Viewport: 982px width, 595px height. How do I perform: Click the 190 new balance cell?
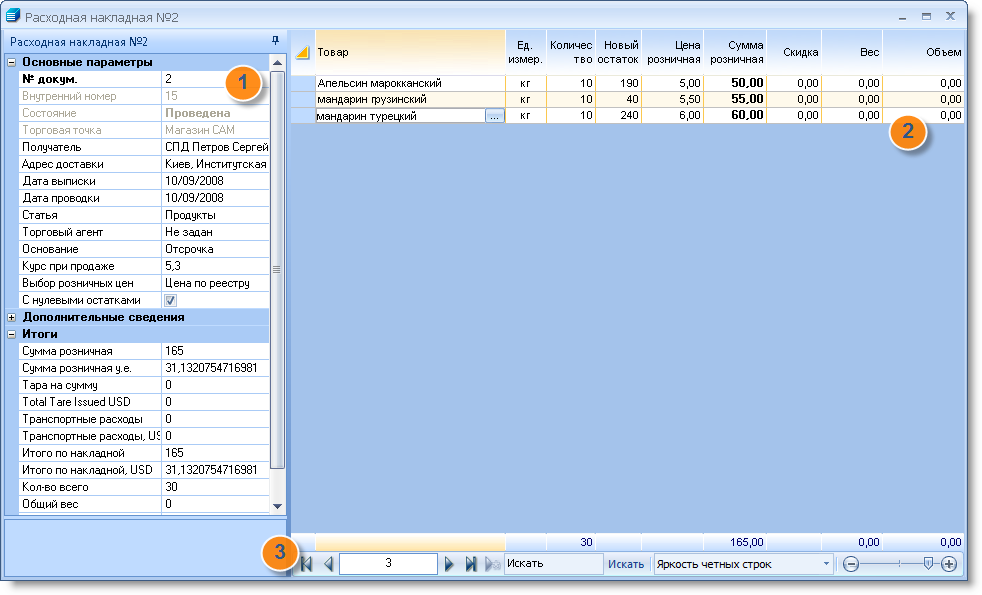tap(618, 83)
